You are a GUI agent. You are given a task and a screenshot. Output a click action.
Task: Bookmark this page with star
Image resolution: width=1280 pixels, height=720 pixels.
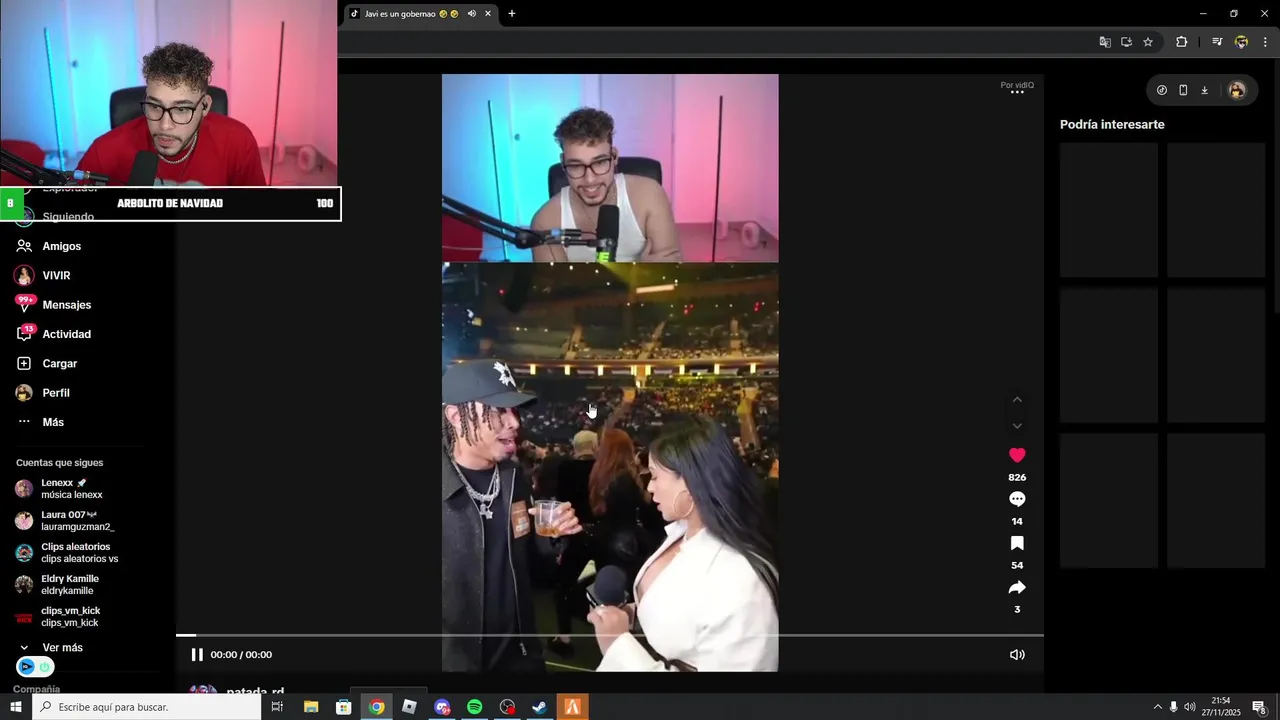pos(1148,42)
